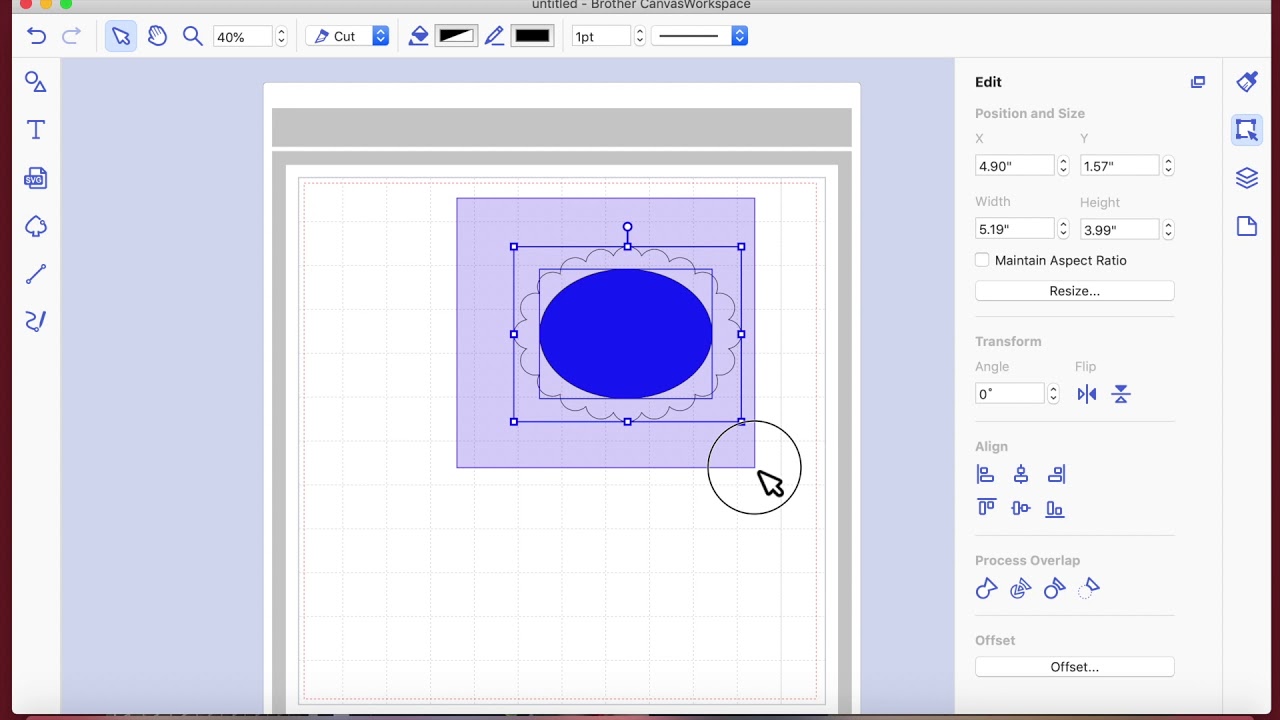Open the black line color swatch

click(x=532, y=36)
